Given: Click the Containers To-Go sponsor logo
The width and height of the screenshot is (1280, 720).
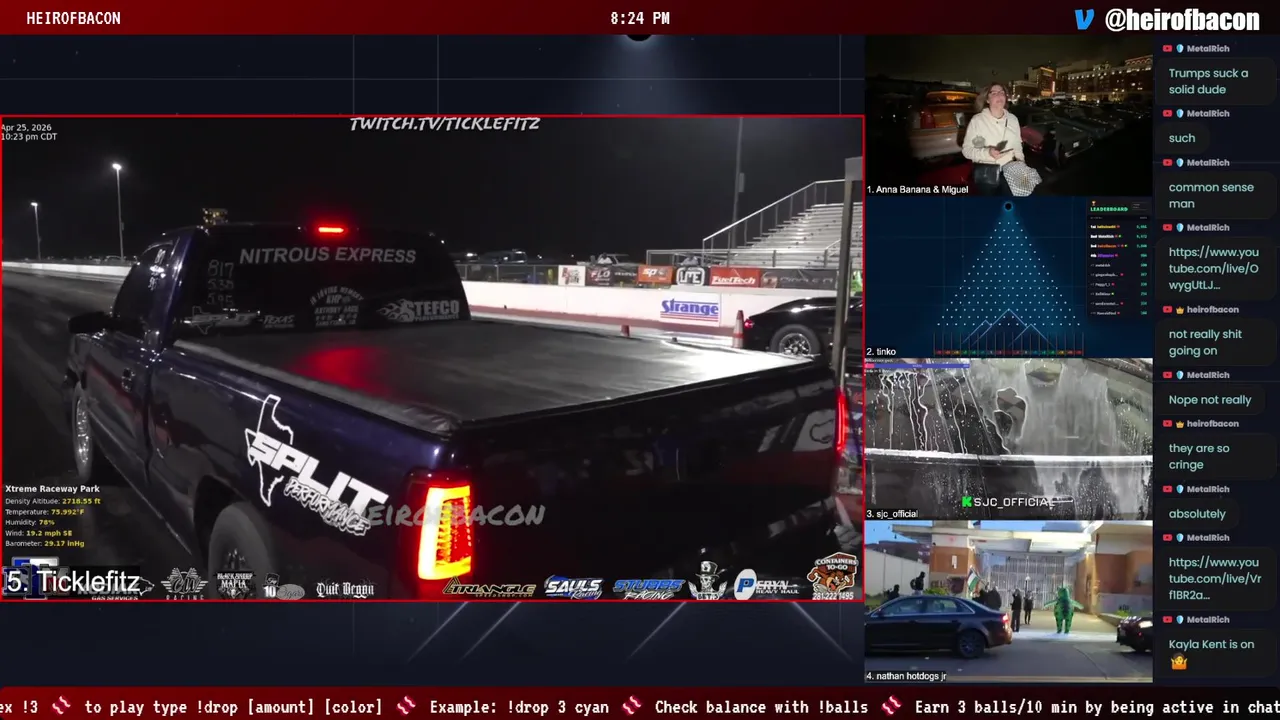Looking at the screenshot, I should point(833,576).
